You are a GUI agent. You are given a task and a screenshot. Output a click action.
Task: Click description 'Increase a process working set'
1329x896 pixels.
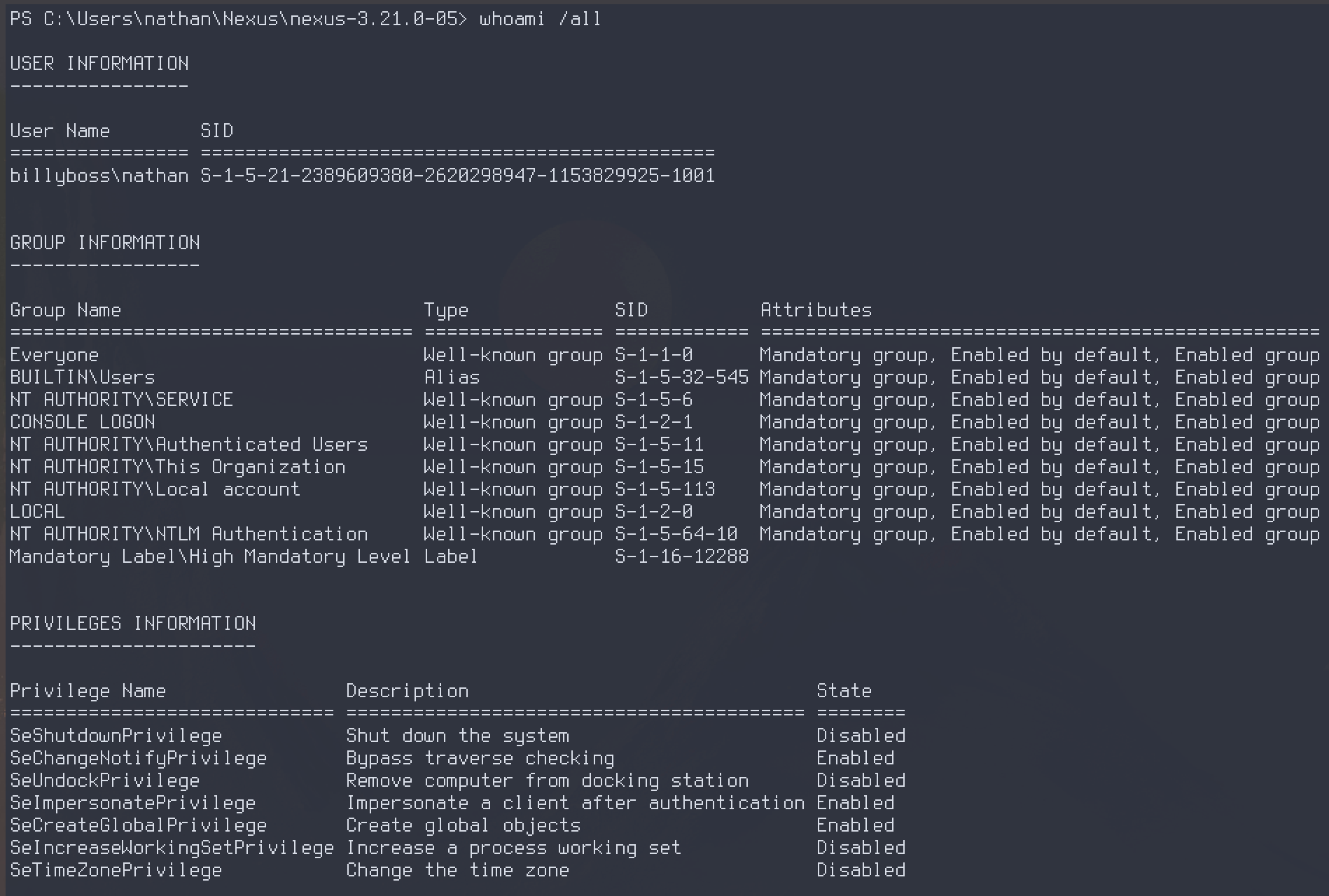tap(514, 848)
